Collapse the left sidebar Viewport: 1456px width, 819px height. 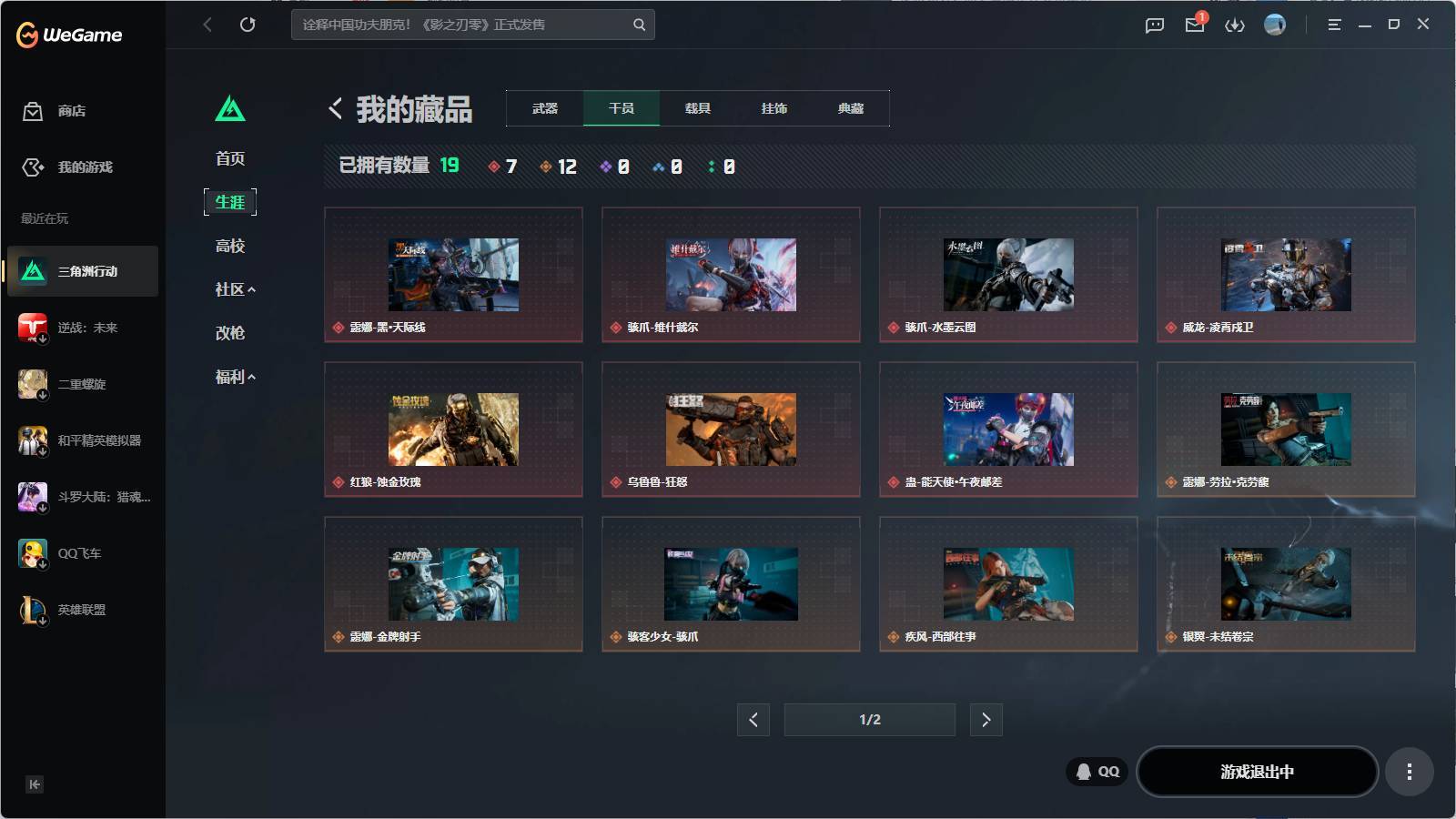coord(35,784)
